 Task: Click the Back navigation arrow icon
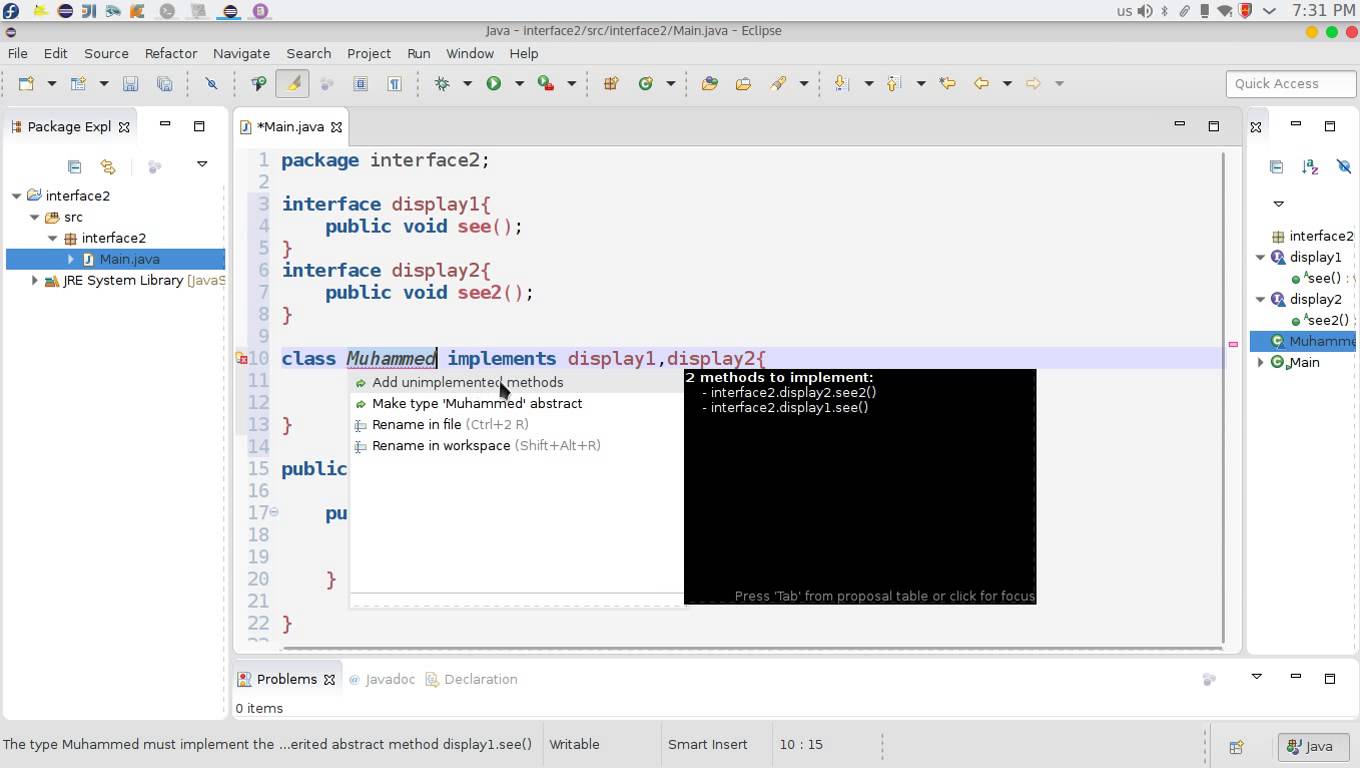click(x=981, y=83)
